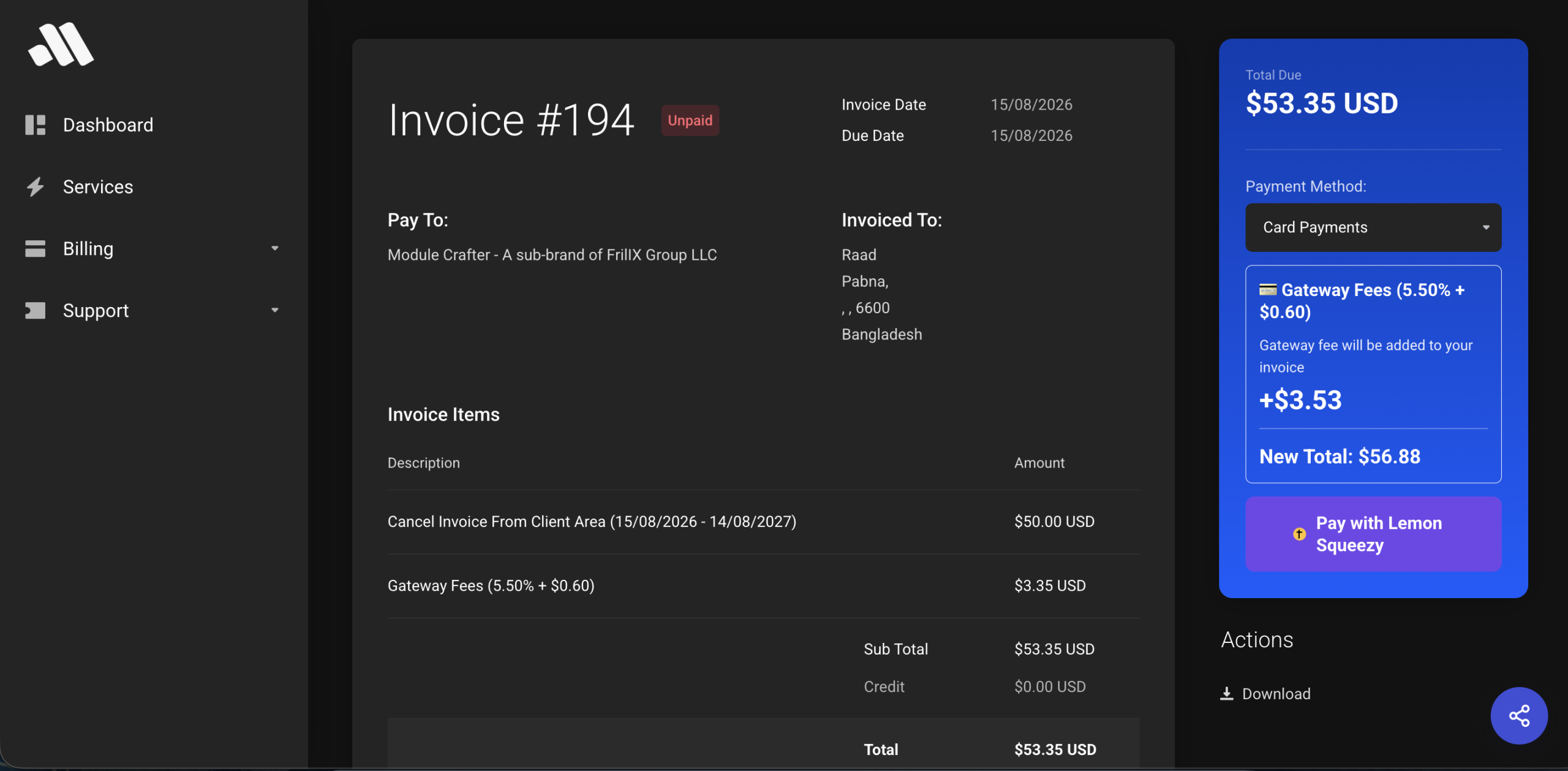Click the Credit $0.00 USD value
The width and height of the screenshot is (1568, 771).
(x=1050, y=687)
